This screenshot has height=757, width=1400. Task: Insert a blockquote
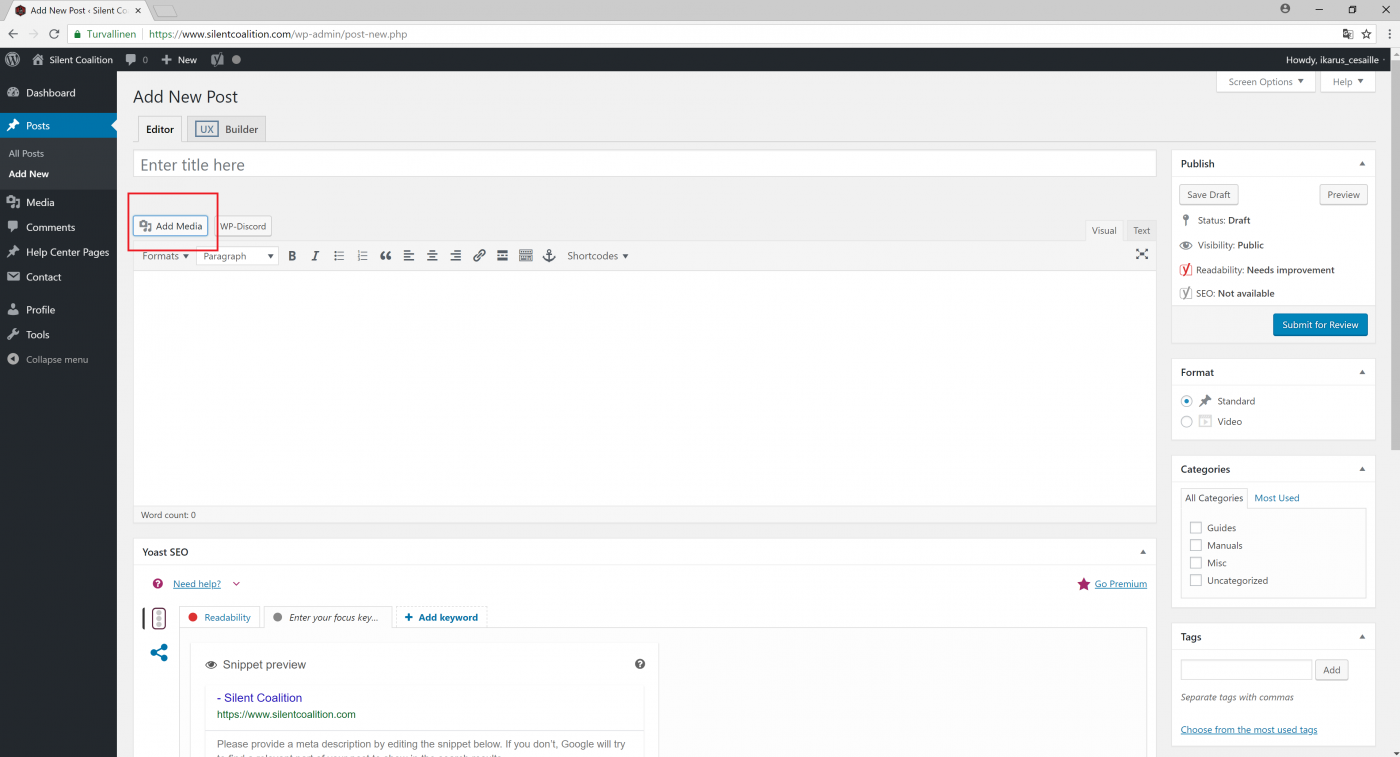(x=385, y=256)
